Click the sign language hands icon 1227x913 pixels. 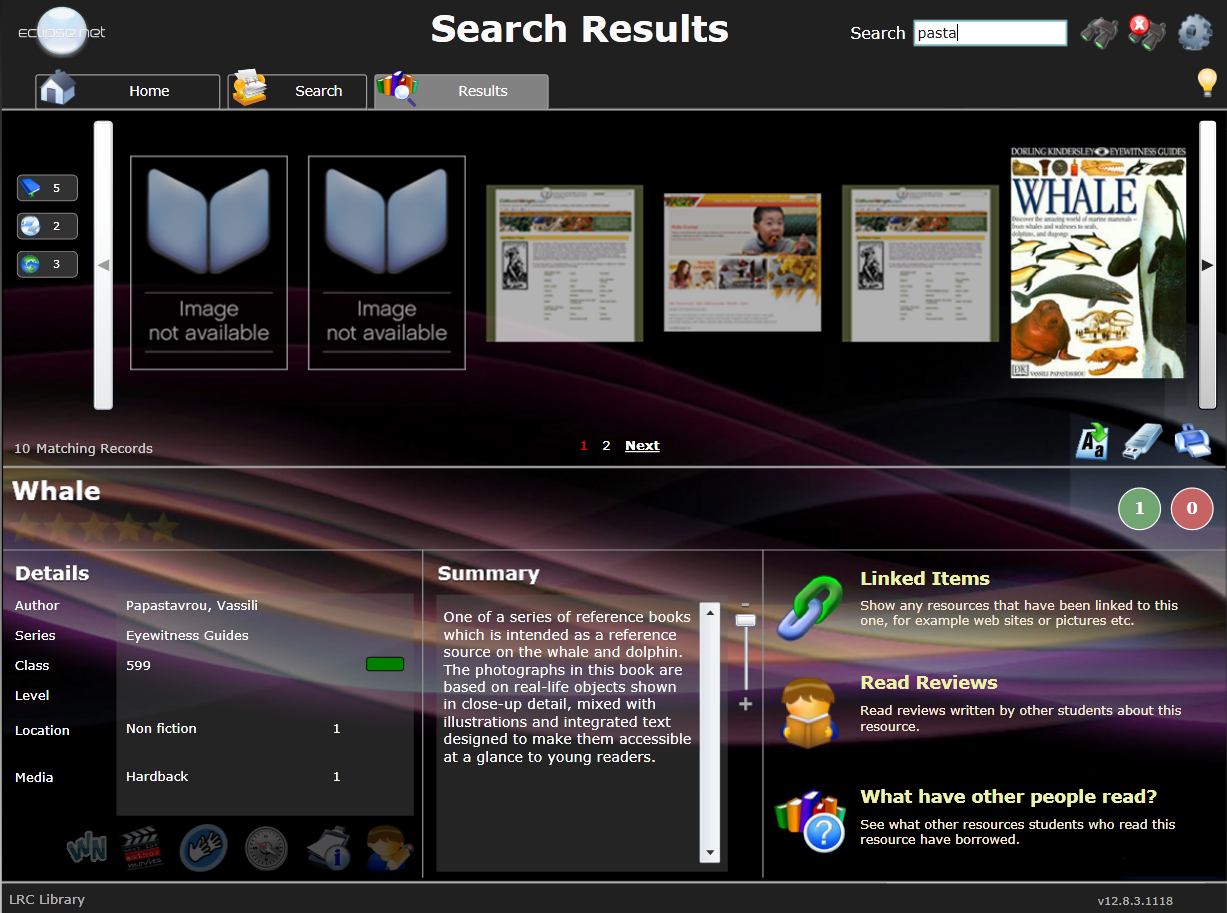pos(204,848)
